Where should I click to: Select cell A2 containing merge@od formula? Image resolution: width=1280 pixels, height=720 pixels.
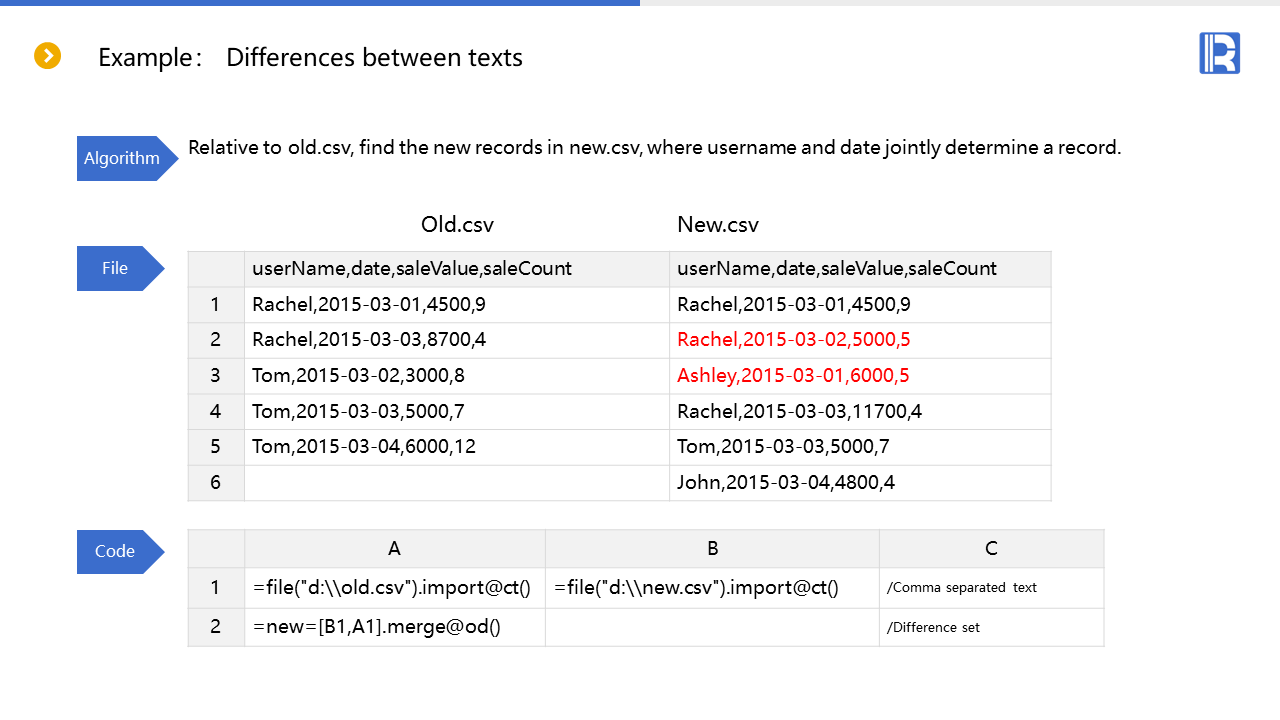pyautogui.click(x=376, y=627)
